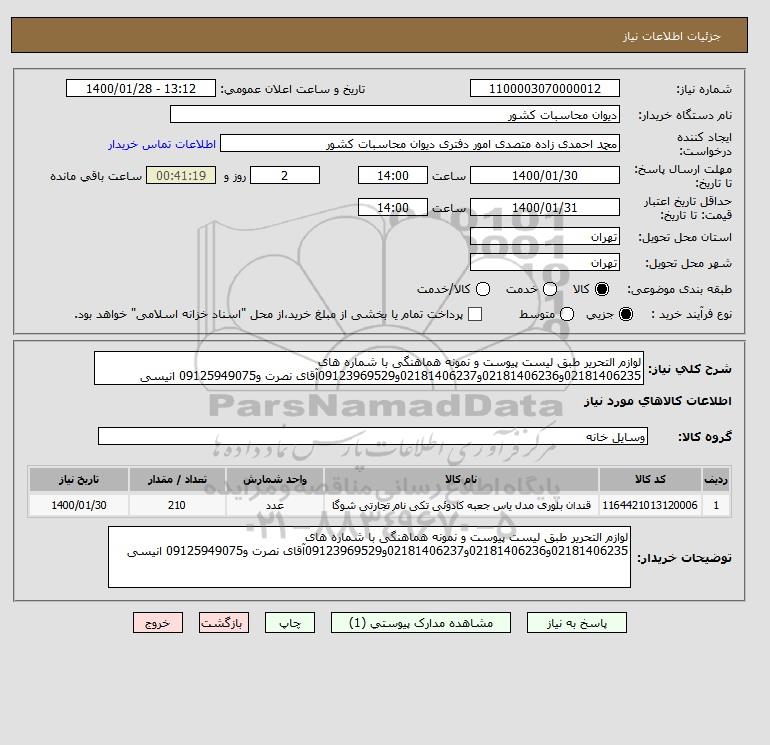Click the request creator field مجد احمدی زاده

click(420, 144)
